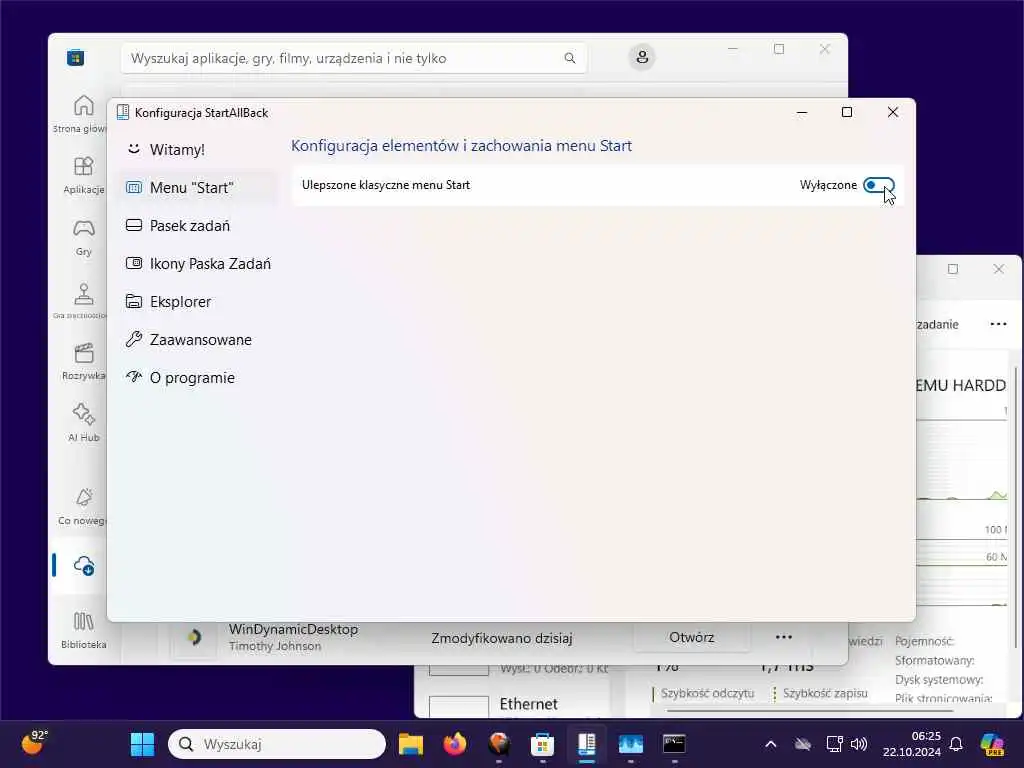Click the folder icon beside Eksplorer
Image resolution: width=1024 pixels, height=768 pixels.
tap(134, 301)
